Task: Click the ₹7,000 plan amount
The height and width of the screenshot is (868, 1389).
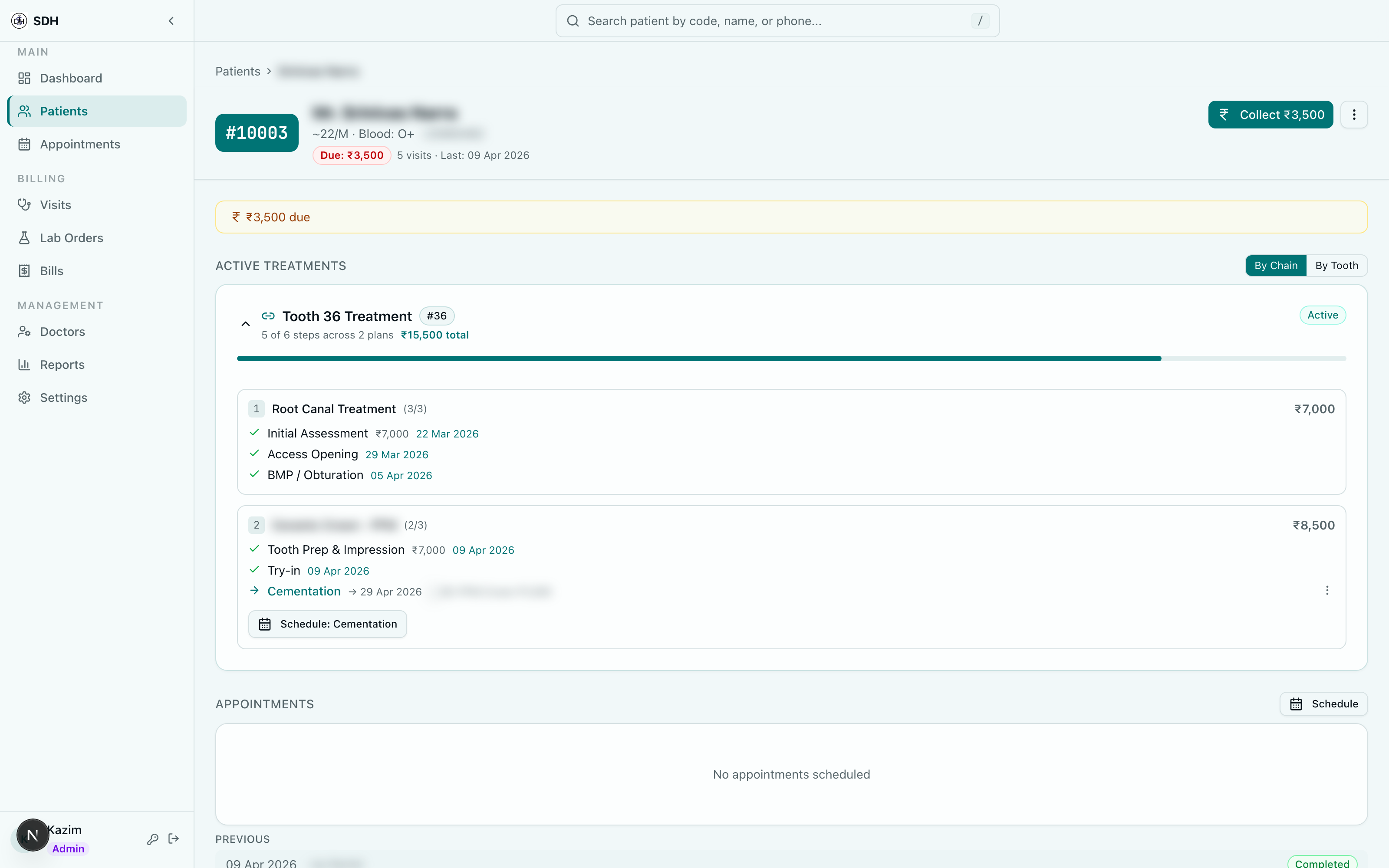Action: click(x=1314, y=409)
